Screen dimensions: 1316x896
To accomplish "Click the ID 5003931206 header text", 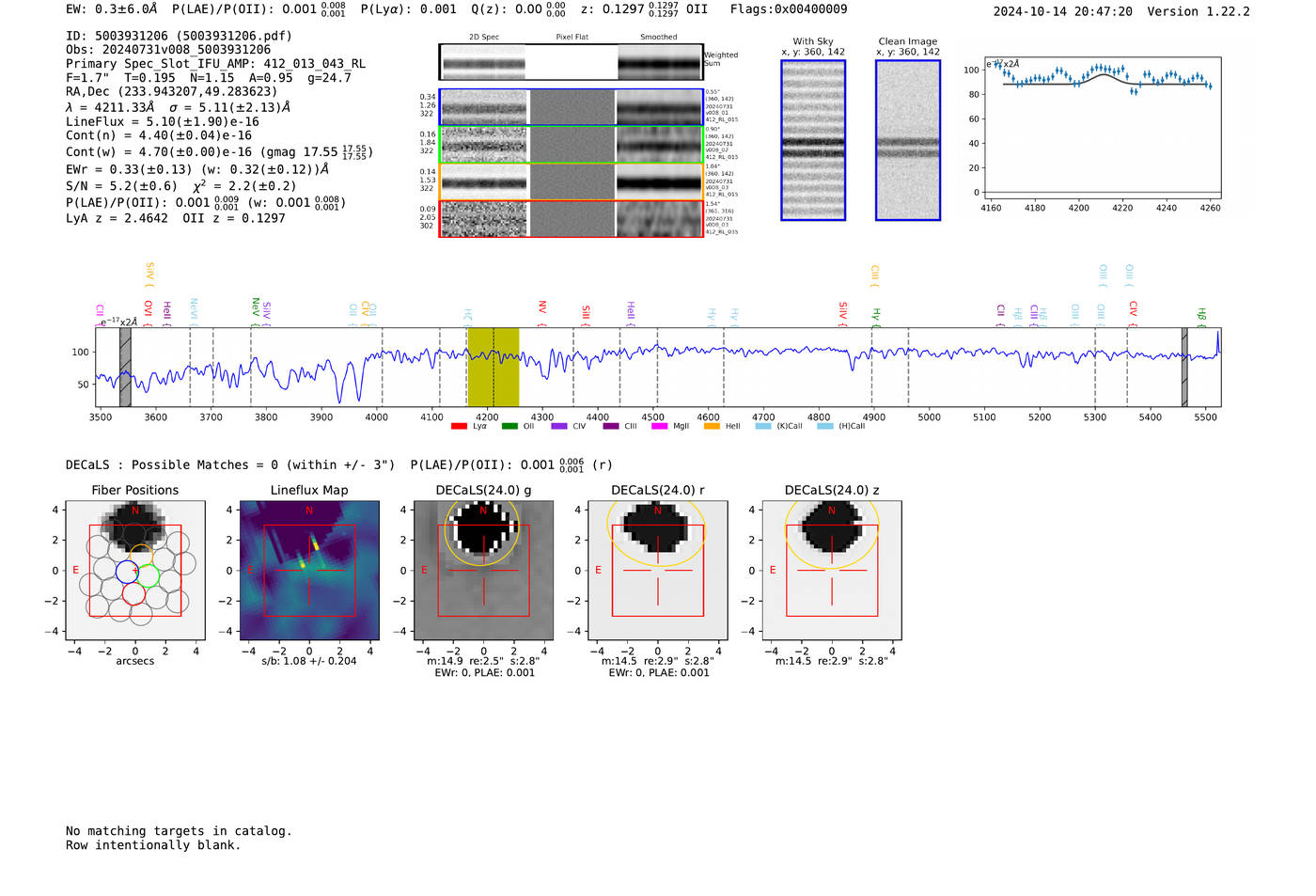I will tap(179, 36).
